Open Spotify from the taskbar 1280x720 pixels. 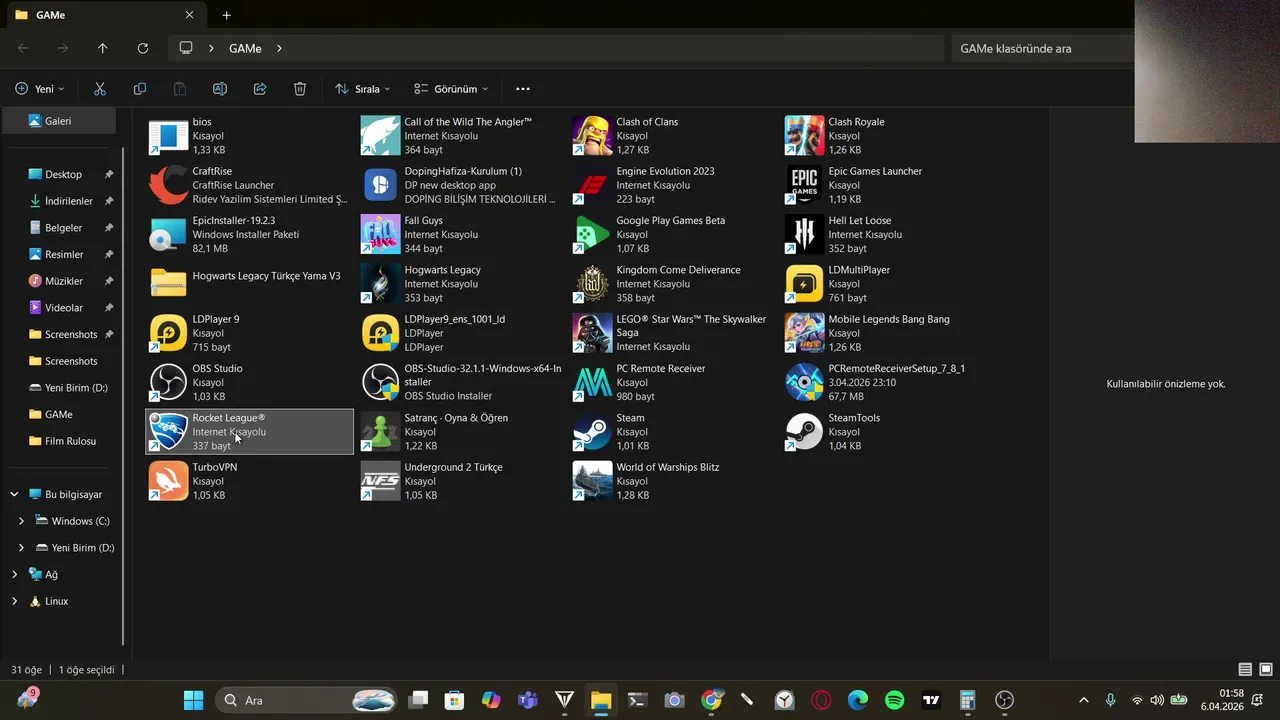point(895,700)
